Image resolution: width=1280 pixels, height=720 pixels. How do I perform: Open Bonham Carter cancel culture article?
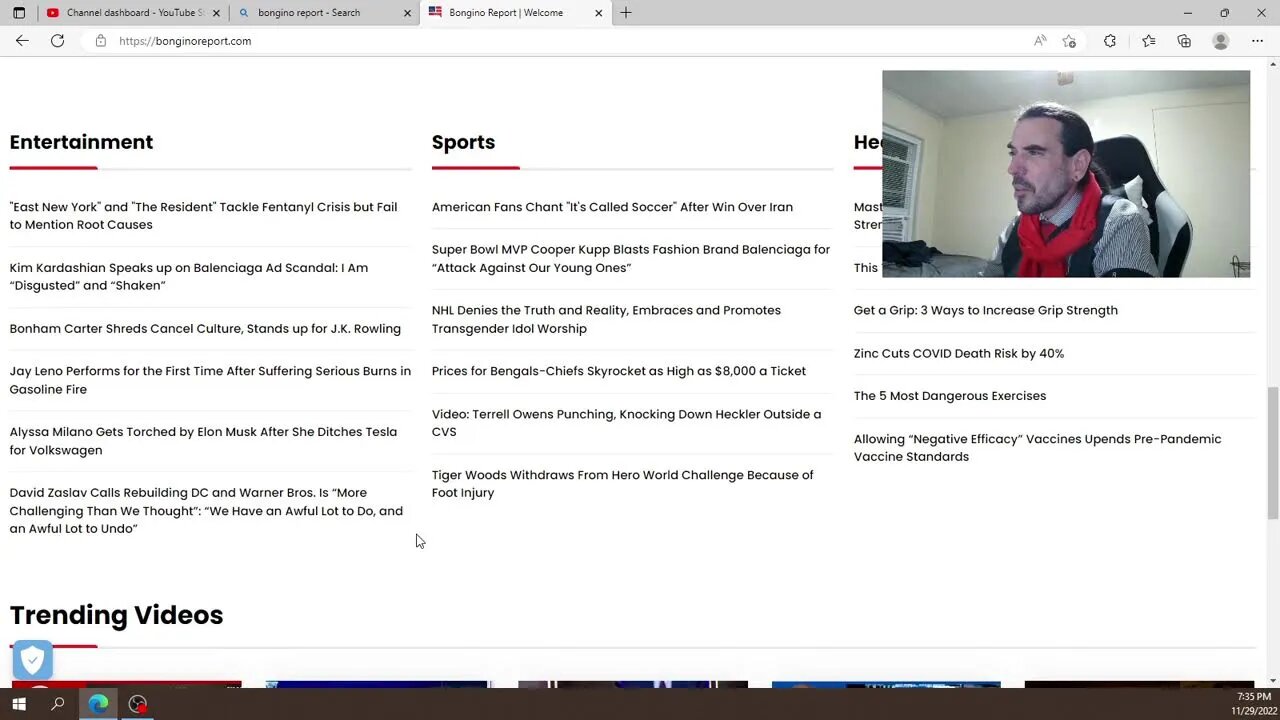tap(205, 329)
